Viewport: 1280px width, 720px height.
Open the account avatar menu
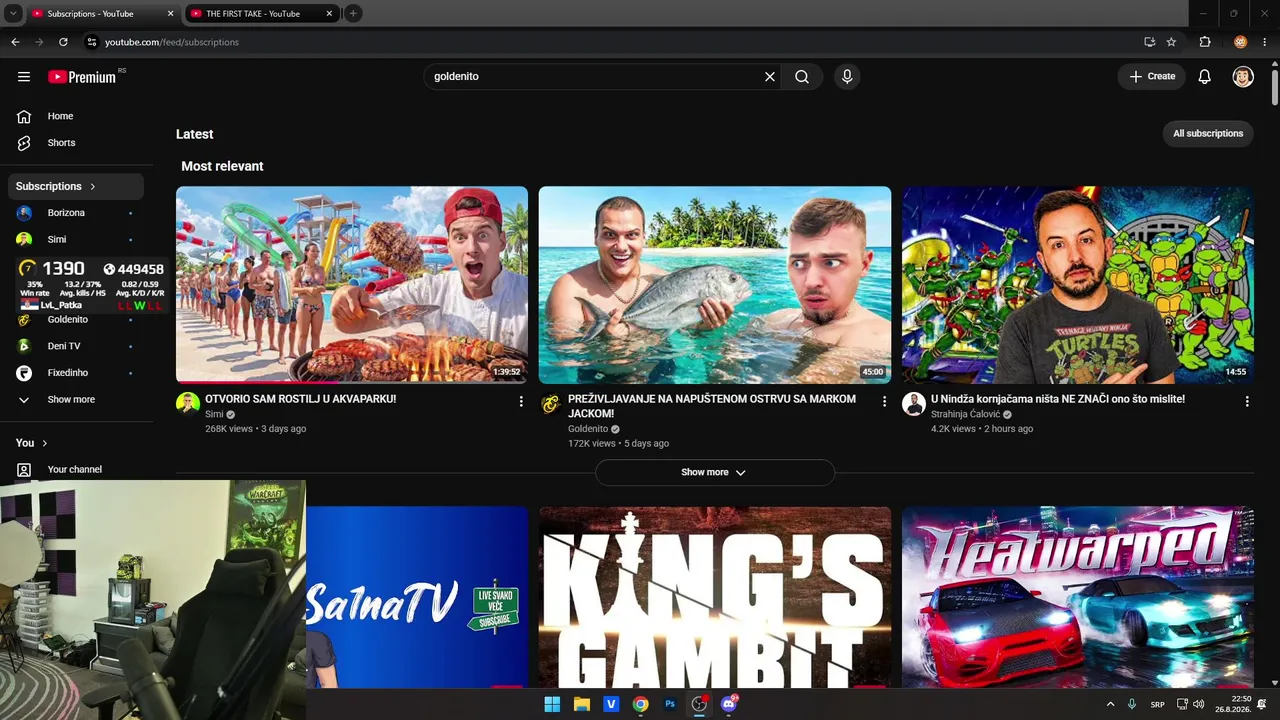coord(1243,77)
